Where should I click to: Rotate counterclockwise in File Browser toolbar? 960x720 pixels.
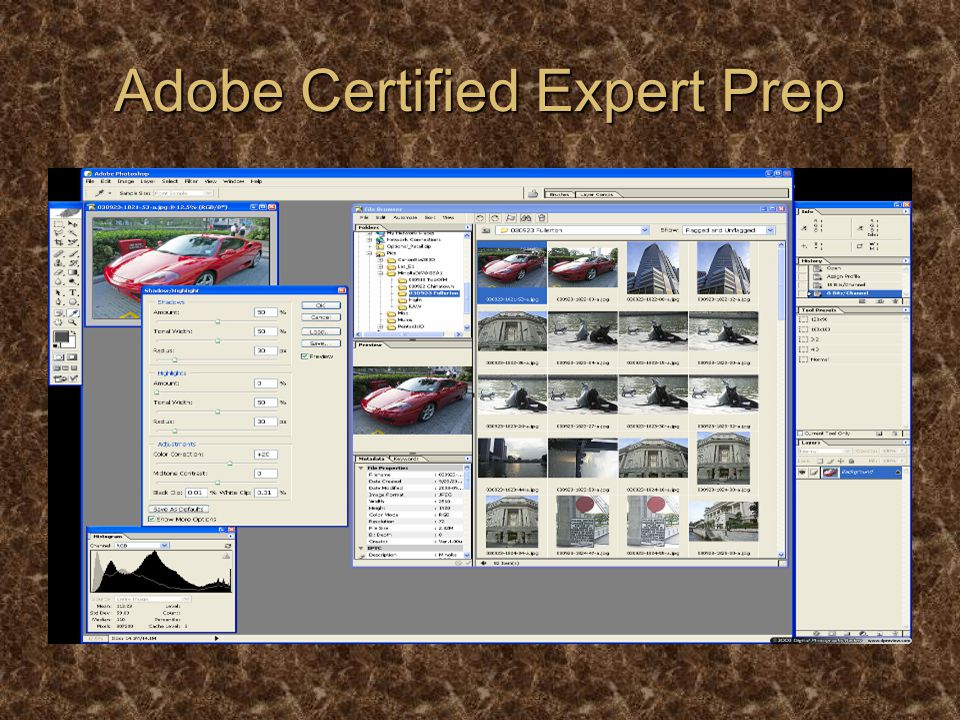pos(480,218)
